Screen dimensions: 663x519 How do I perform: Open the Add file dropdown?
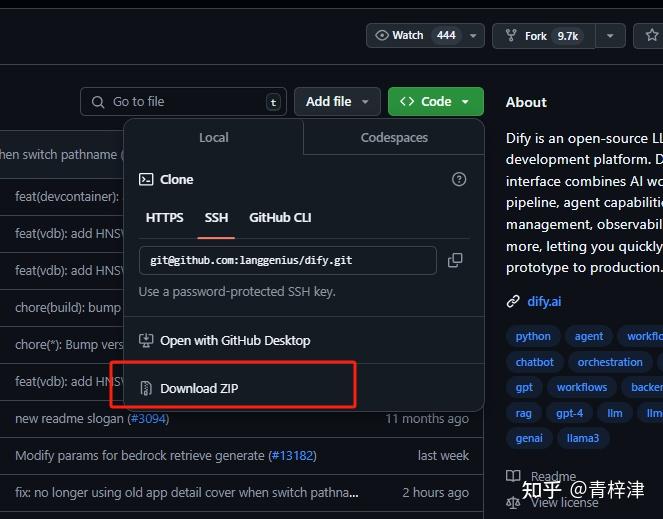pyautogui.click(x=337, y=102)
